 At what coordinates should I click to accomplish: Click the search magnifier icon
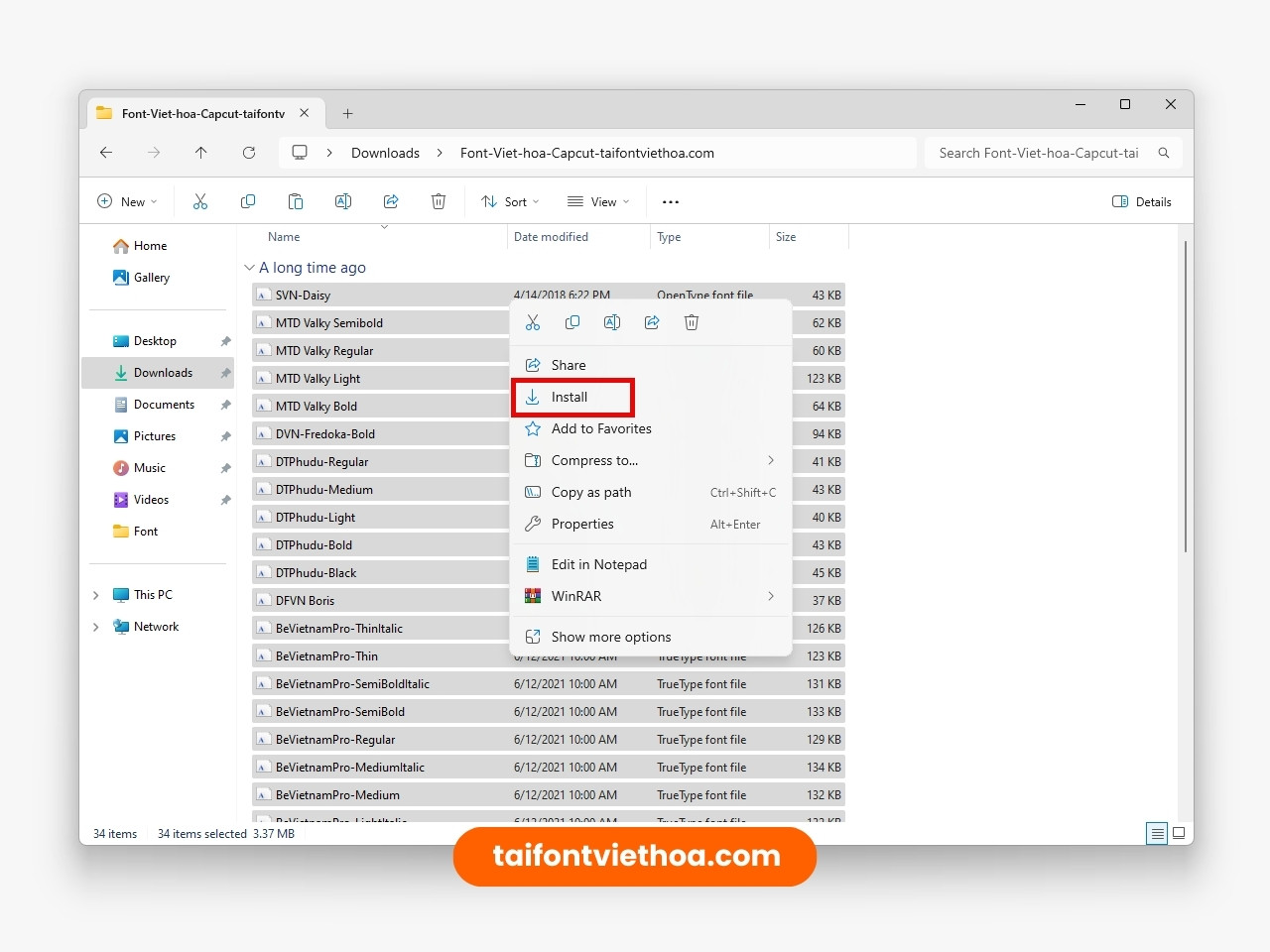pyautogui.click(x=1164, y=153)
